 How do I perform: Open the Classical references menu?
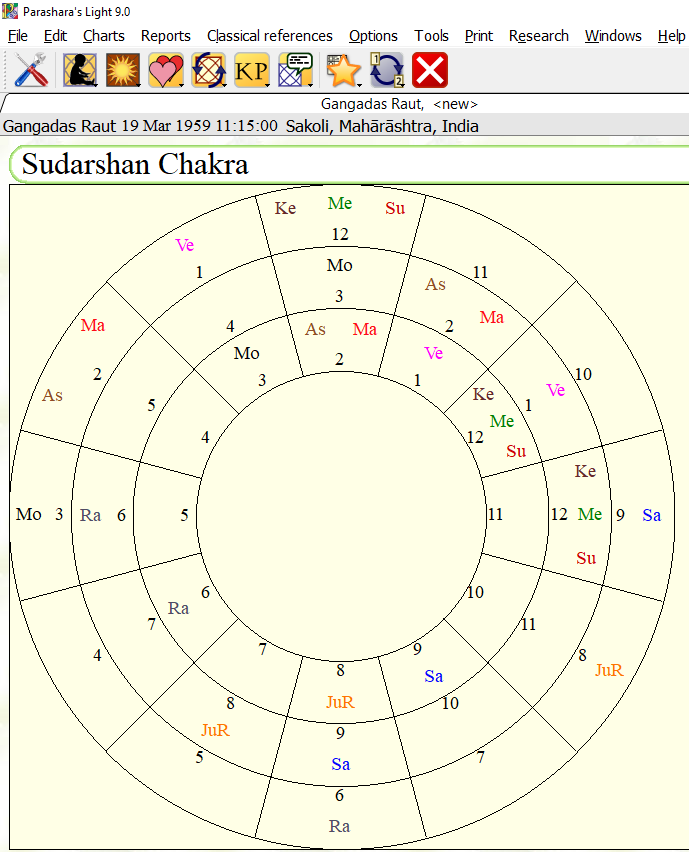pos(269,36)
